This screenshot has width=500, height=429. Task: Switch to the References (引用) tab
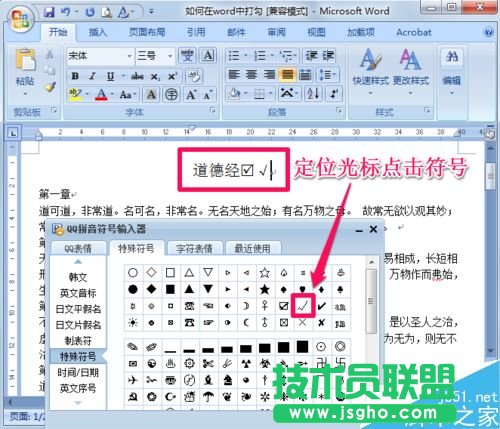[x=196, y=32]
